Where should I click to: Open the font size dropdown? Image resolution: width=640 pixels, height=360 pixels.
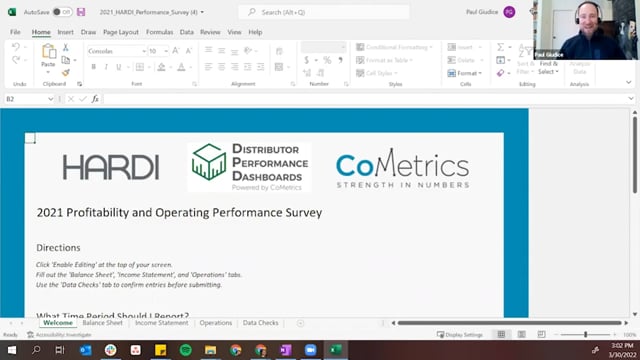[166, 51]
